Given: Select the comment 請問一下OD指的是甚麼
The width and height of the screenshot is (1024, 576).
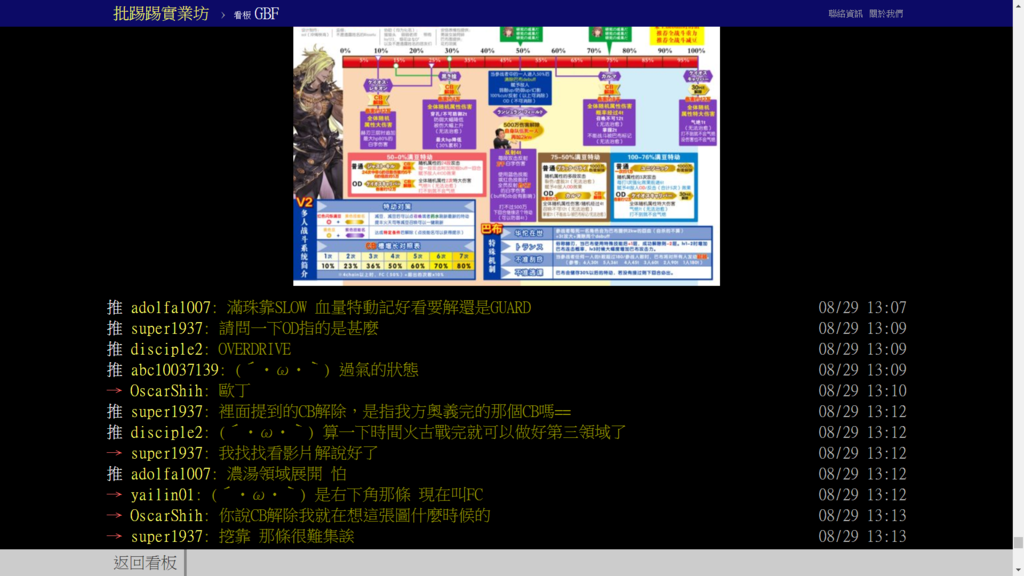Looking at the screenshot, I should click(x=298, y=328).
